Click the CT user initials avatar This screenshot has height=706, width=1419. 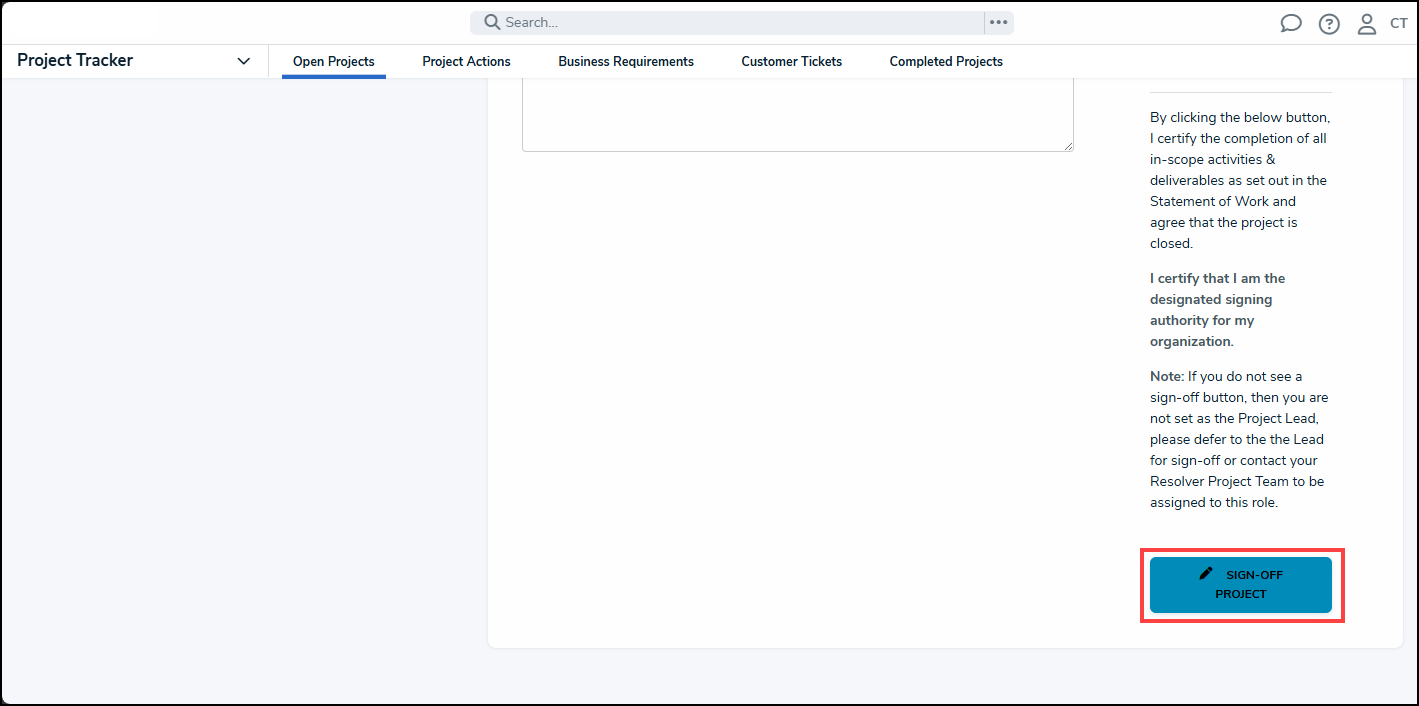(x=1399, y=22)
